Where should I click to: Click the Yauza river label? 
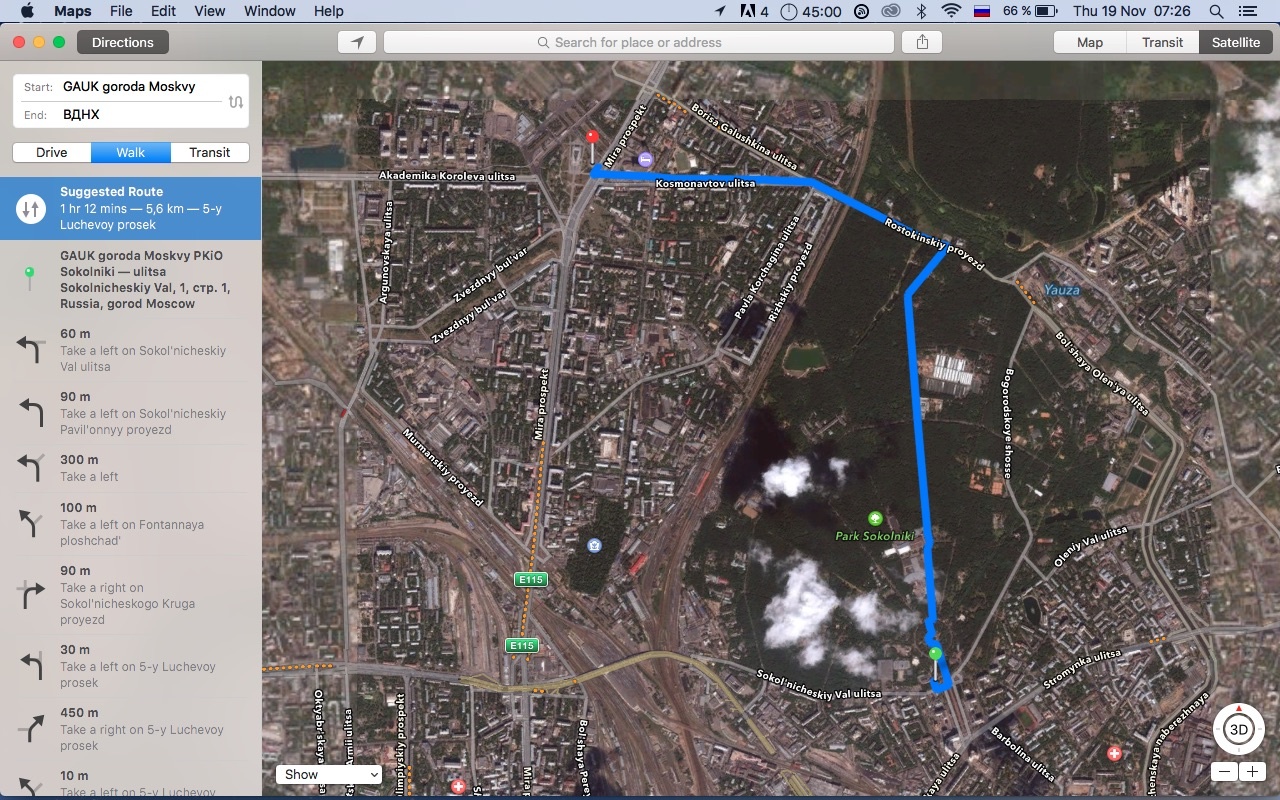[x=1062, y=290]
